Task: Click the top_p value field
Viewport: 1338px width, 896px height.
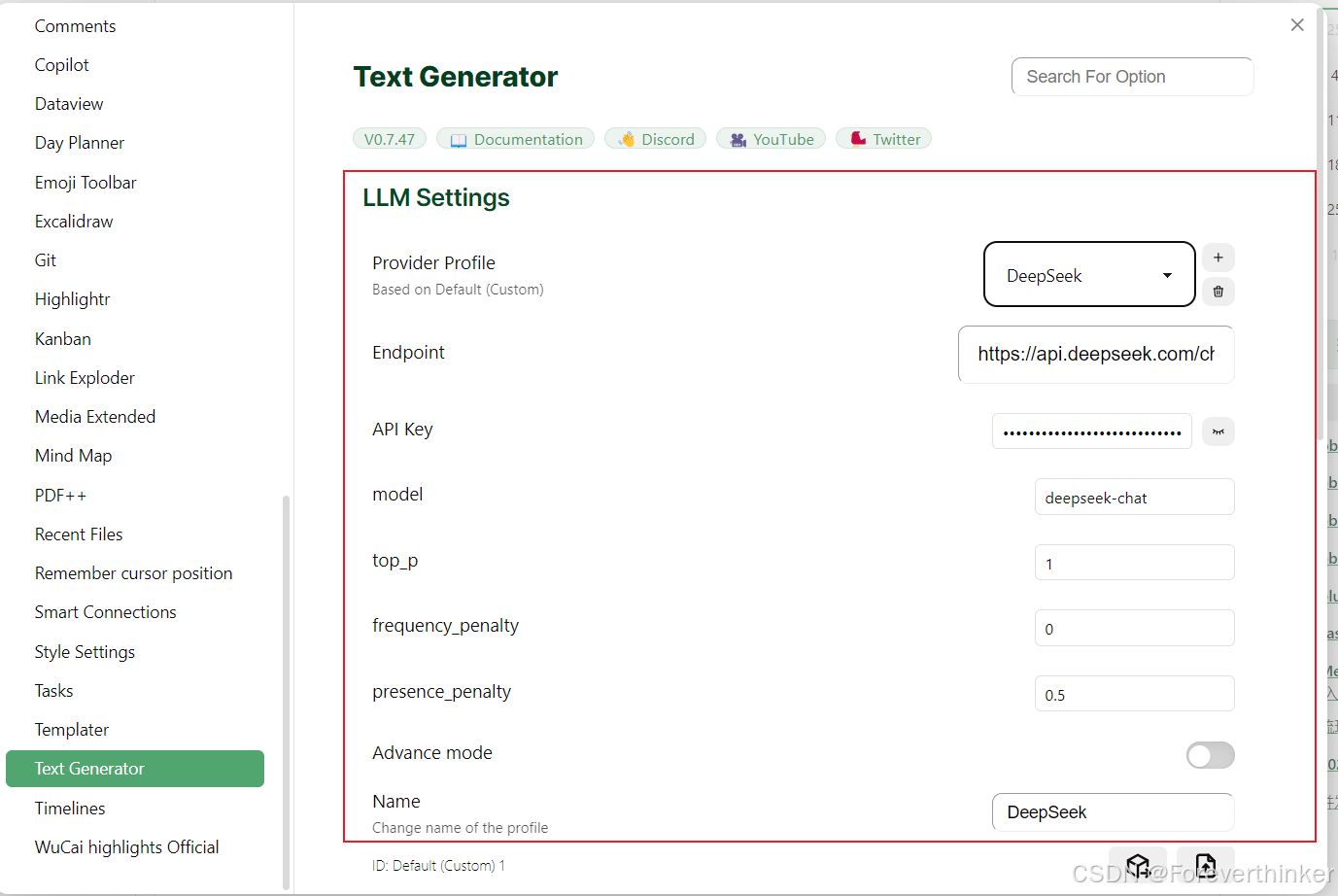Action: click(x=1134, y=563)
